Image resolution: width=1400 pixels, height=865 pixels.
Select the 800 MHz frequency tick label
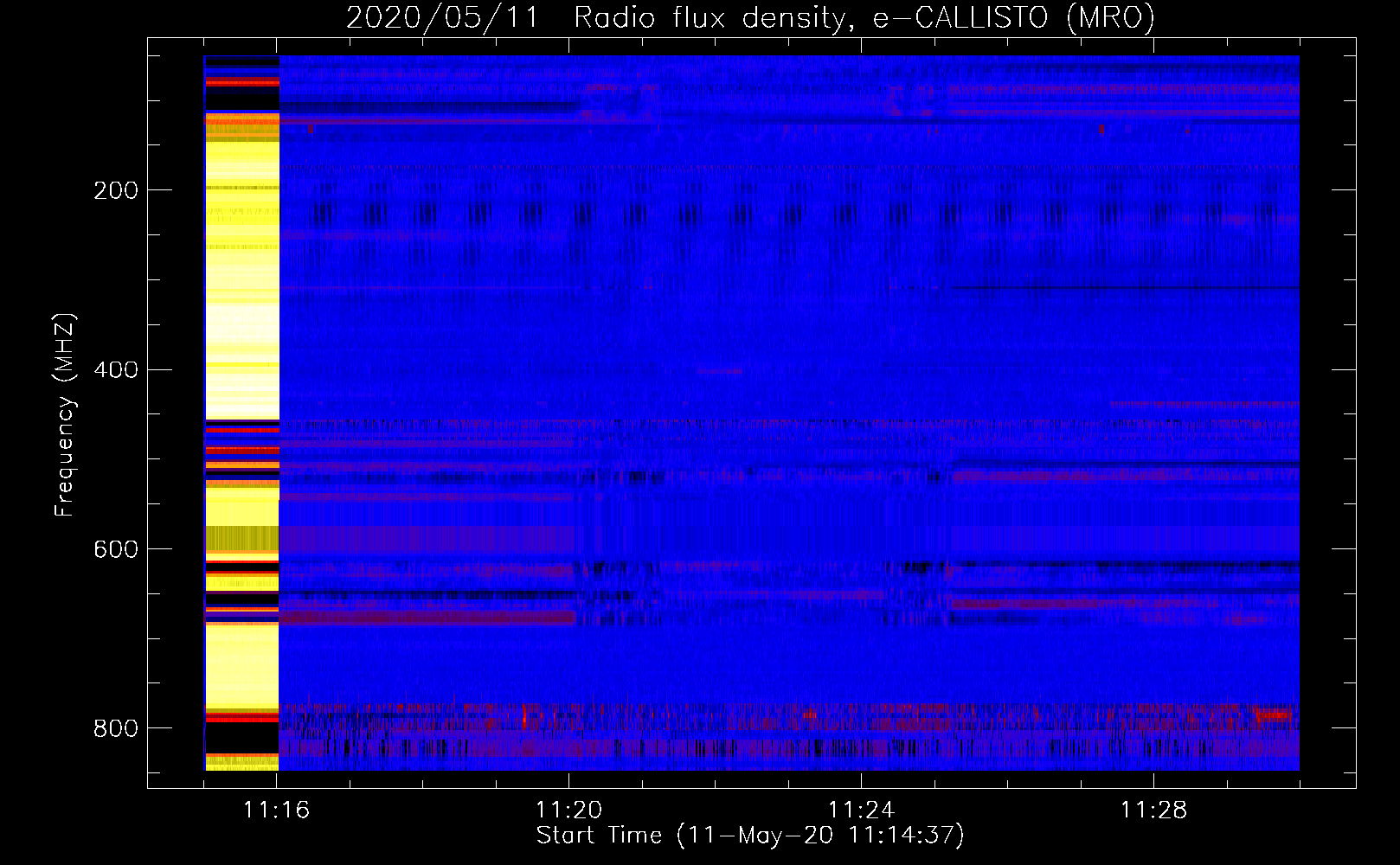pyautogui.click(x=116, y=728)
